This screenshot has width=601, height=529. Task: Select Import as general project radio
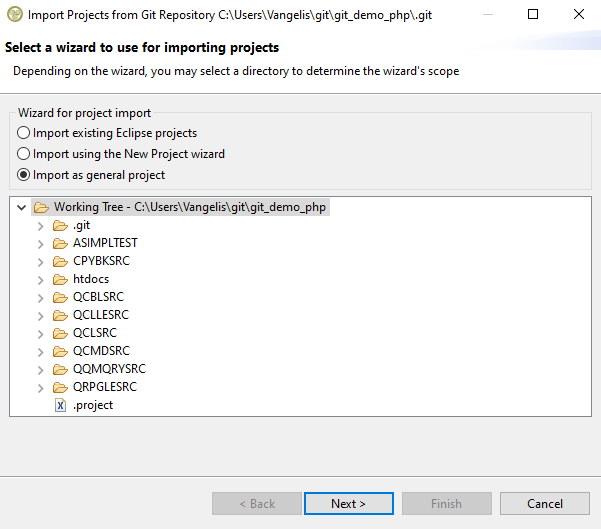point(24,175)
